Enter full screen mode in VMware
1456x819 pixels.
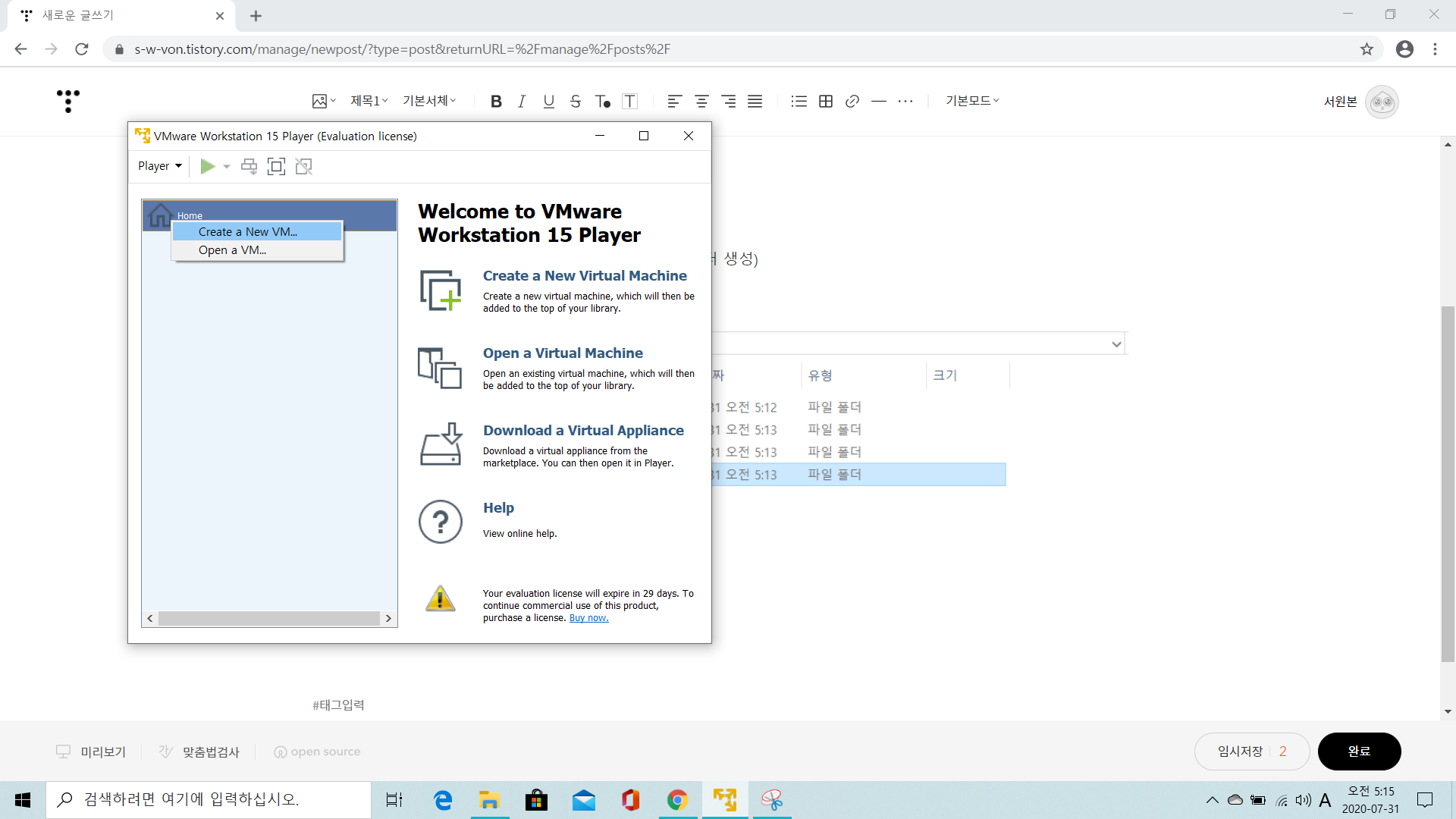pyautogui.click(x=277, y=166)
